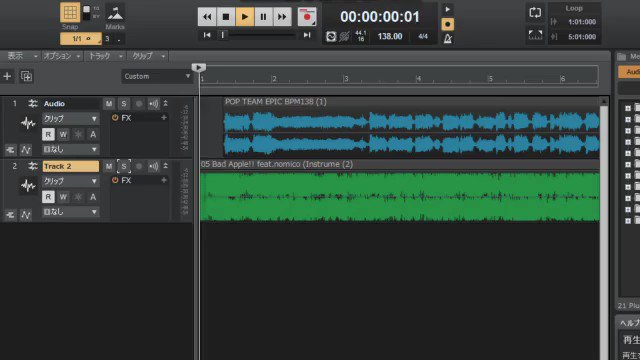Go to project end button
Screen dimensions: 640x360
point(307,35)
